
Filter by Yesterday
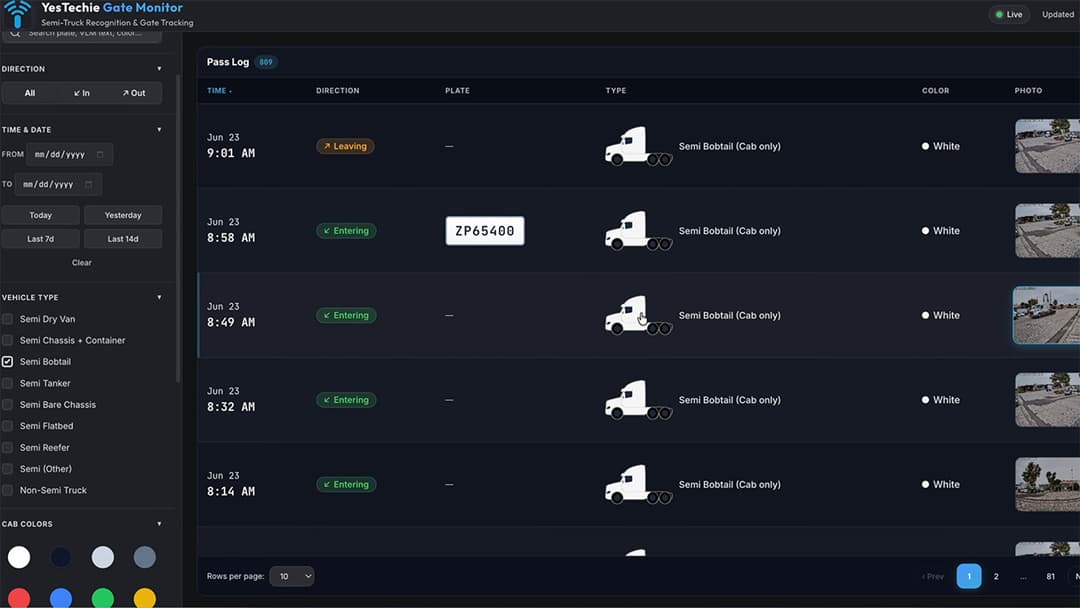[123, 216]
